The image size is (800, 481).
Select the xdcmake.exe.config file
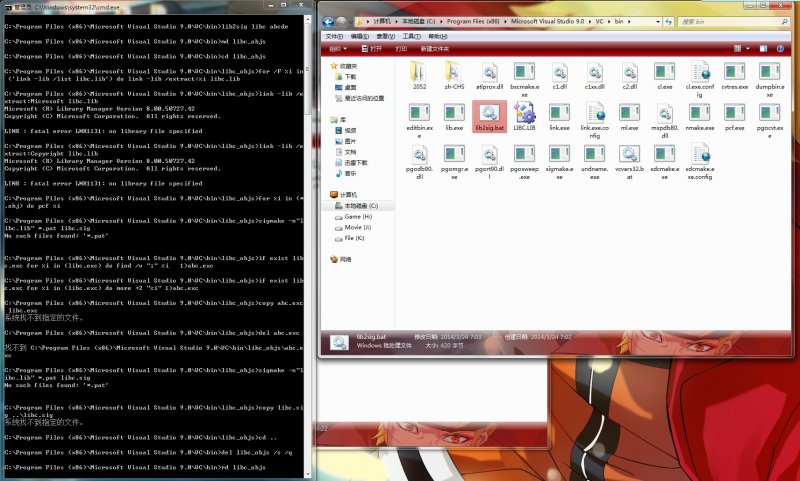pyautogui.click(x=699, y=162)
